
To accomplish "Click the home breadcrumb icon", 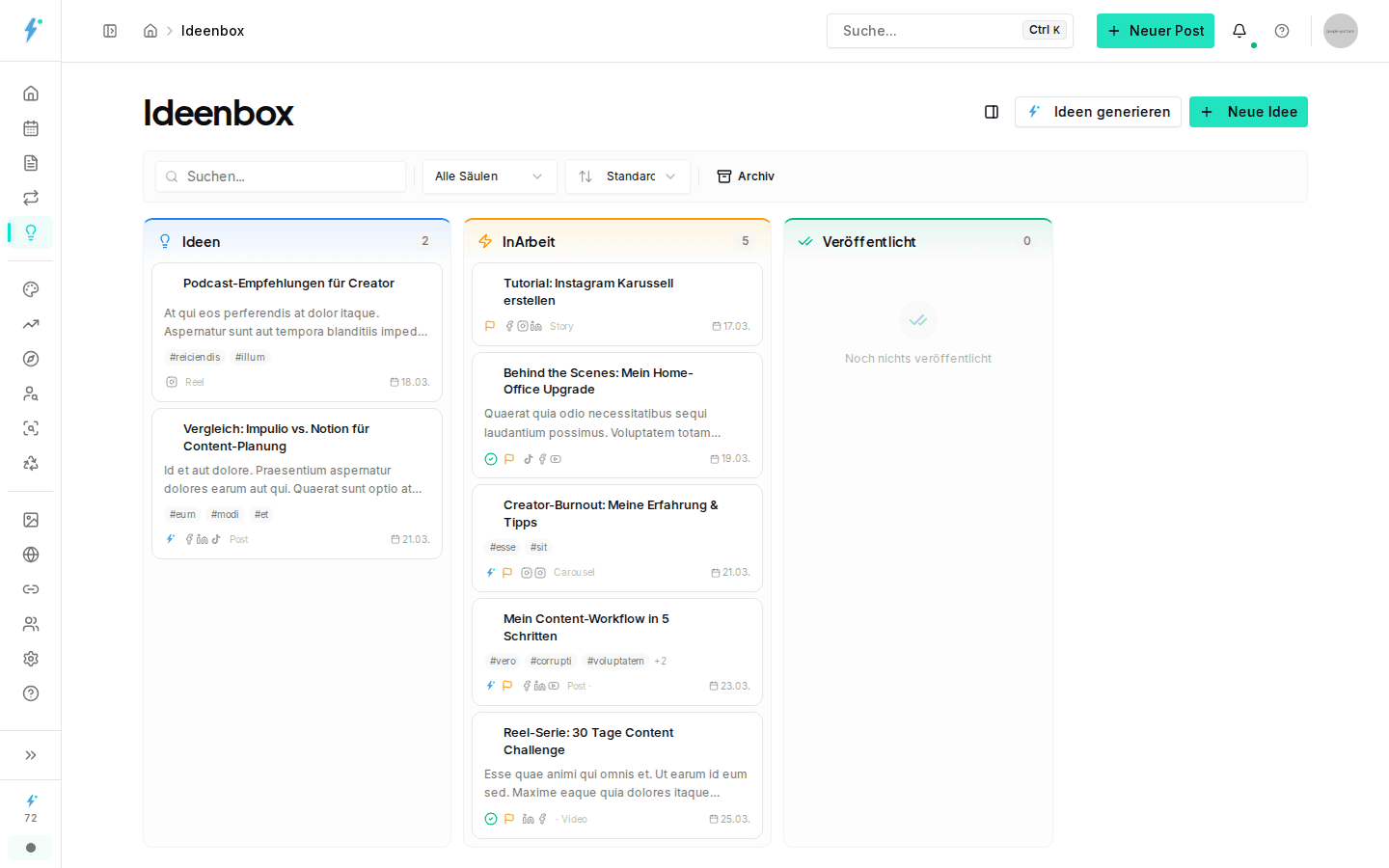I will pos(150,30).
